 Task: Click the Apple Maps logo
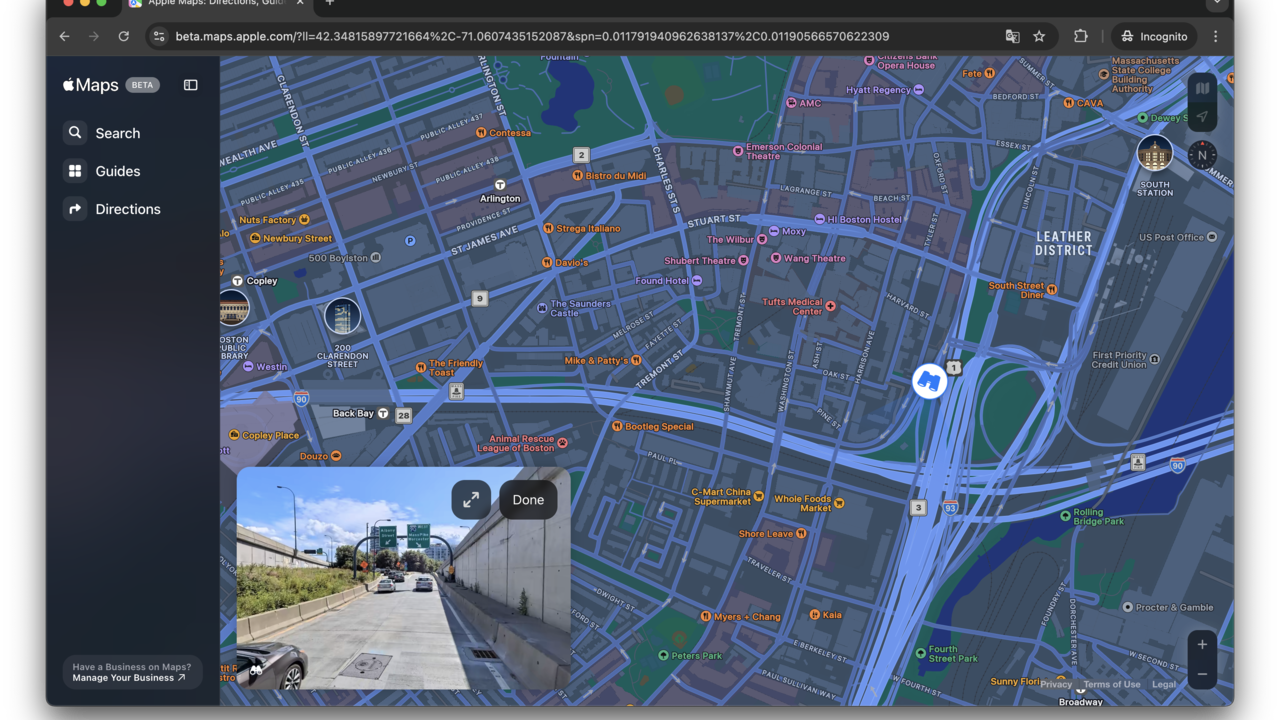pos(91,85)
